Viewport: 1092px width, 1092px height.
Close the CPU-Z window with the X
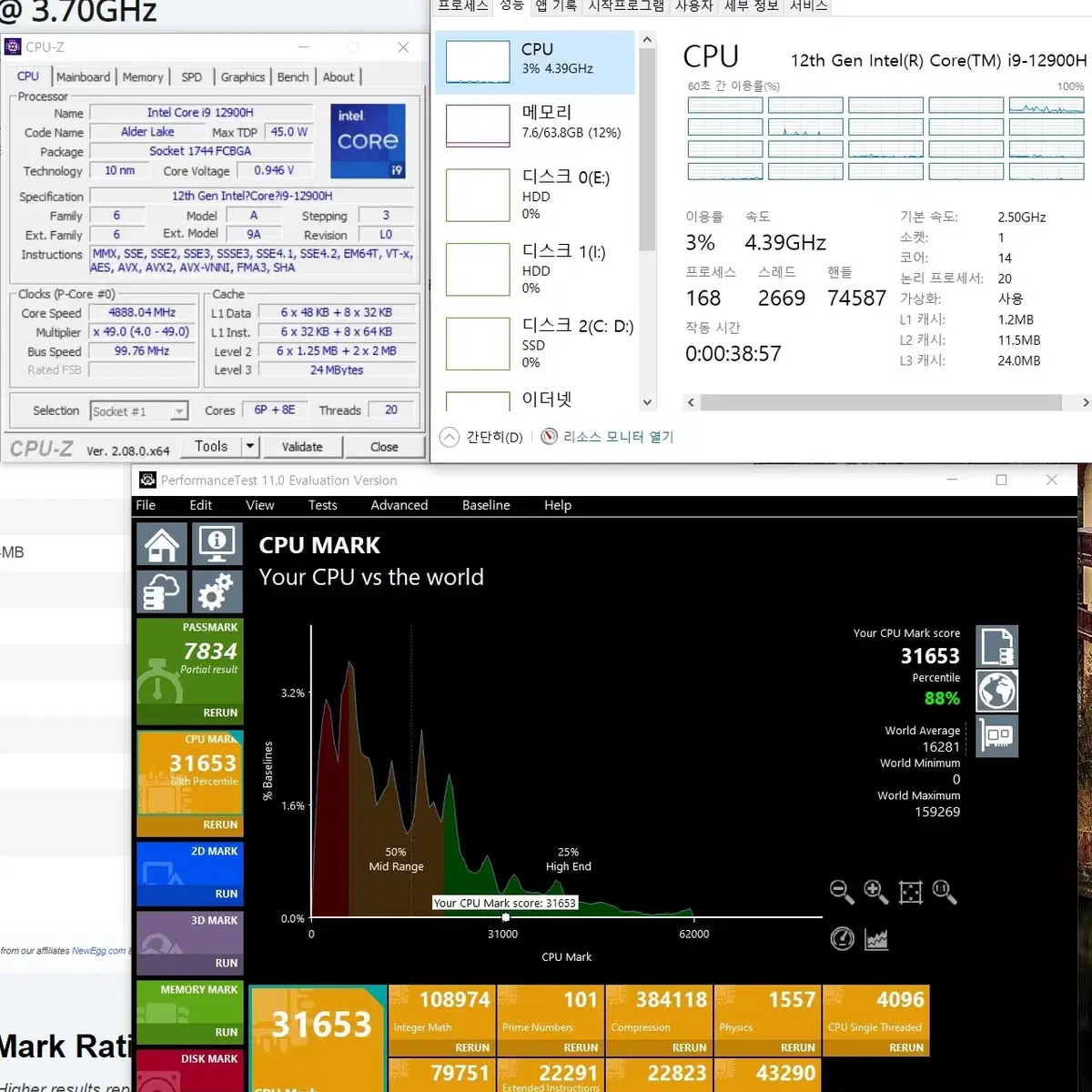coord(403,47)
